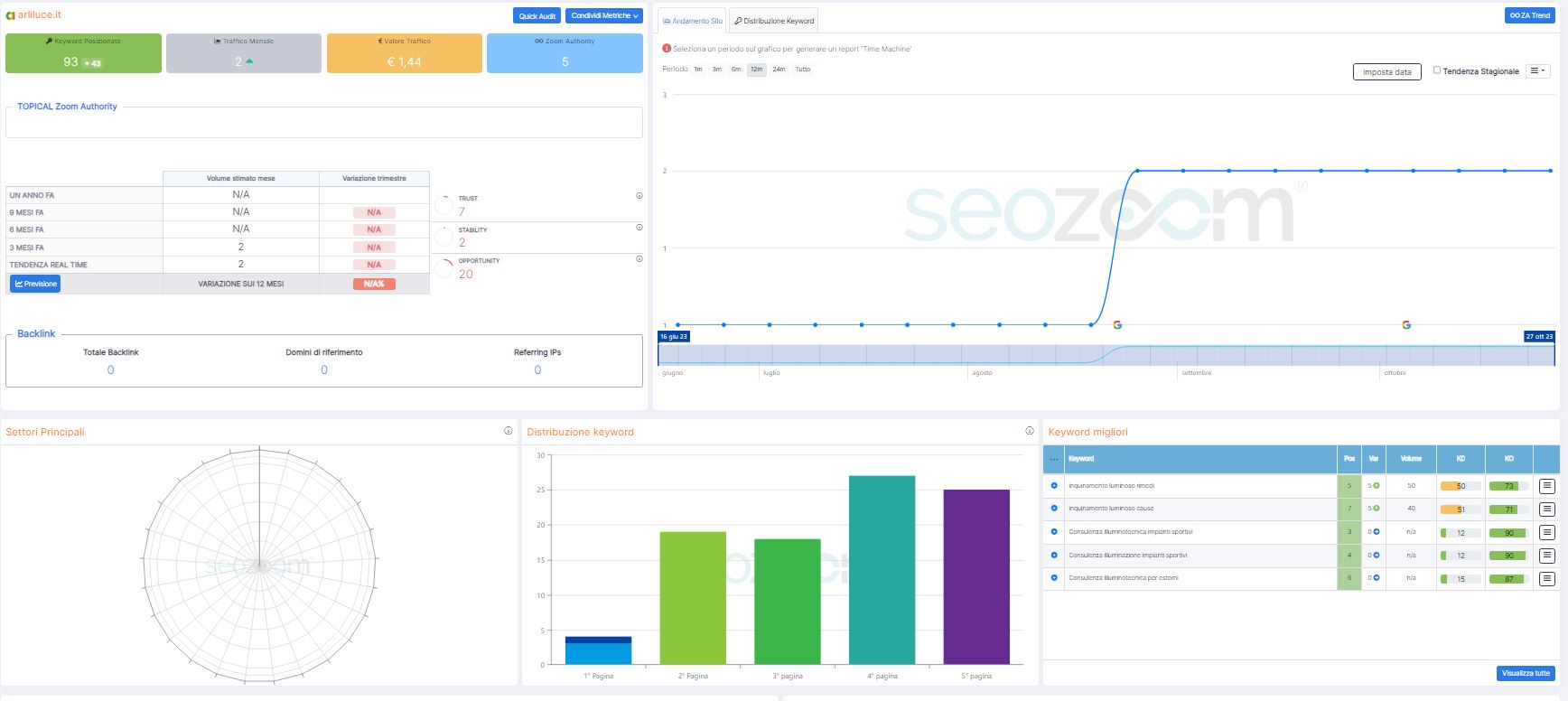Select the 3m period option
Screen dimensions: 1568x701
pyautogui.click(x=716, y=70)
